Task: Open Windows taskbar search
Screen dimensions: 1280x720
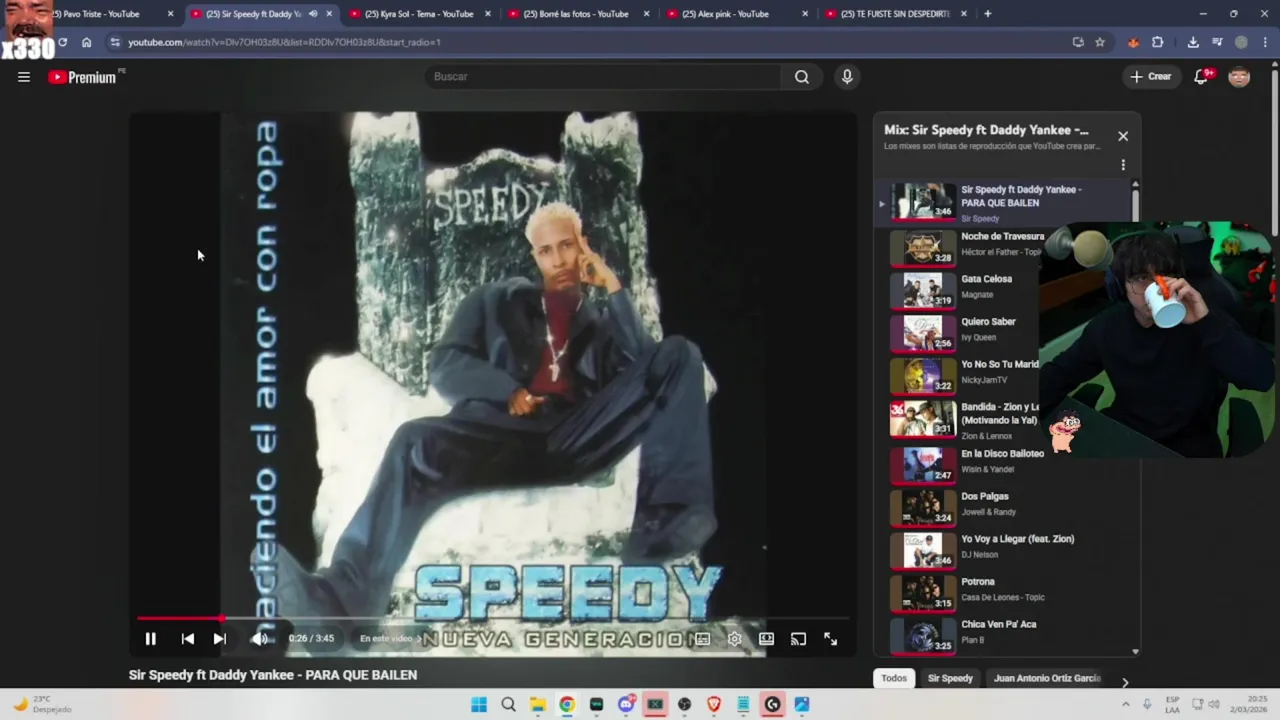Action: [x=508, y=704]
